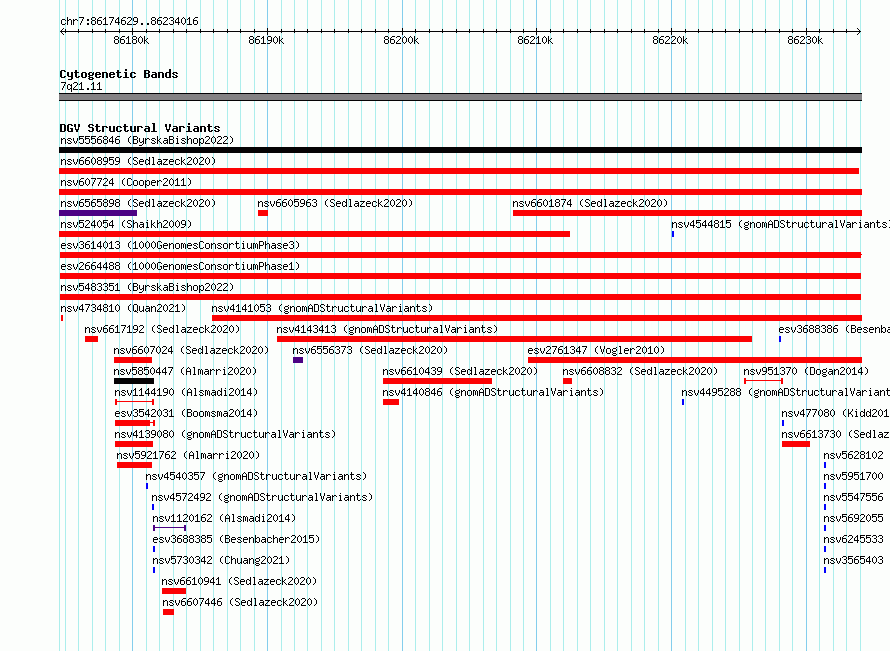Open the nsv4544815 gnomAD variant label

(780, 224)
